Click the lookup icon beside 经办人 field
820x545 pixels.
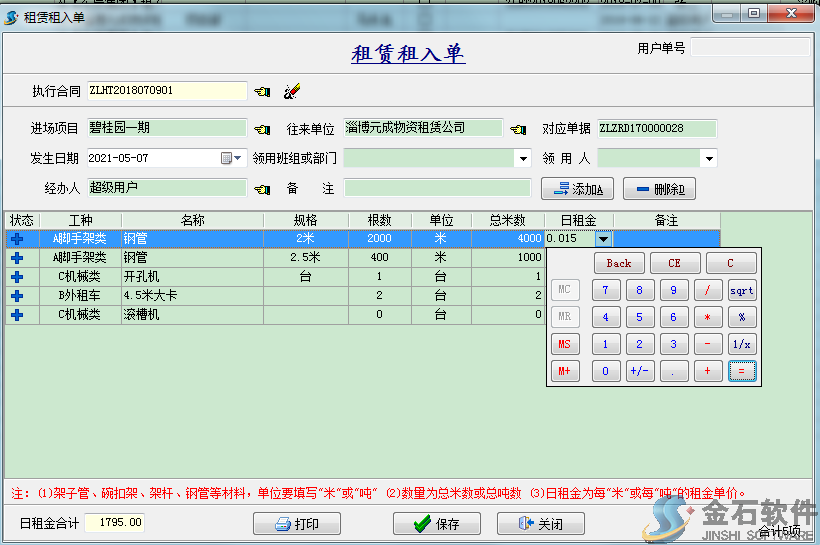(x=262, y=188)
